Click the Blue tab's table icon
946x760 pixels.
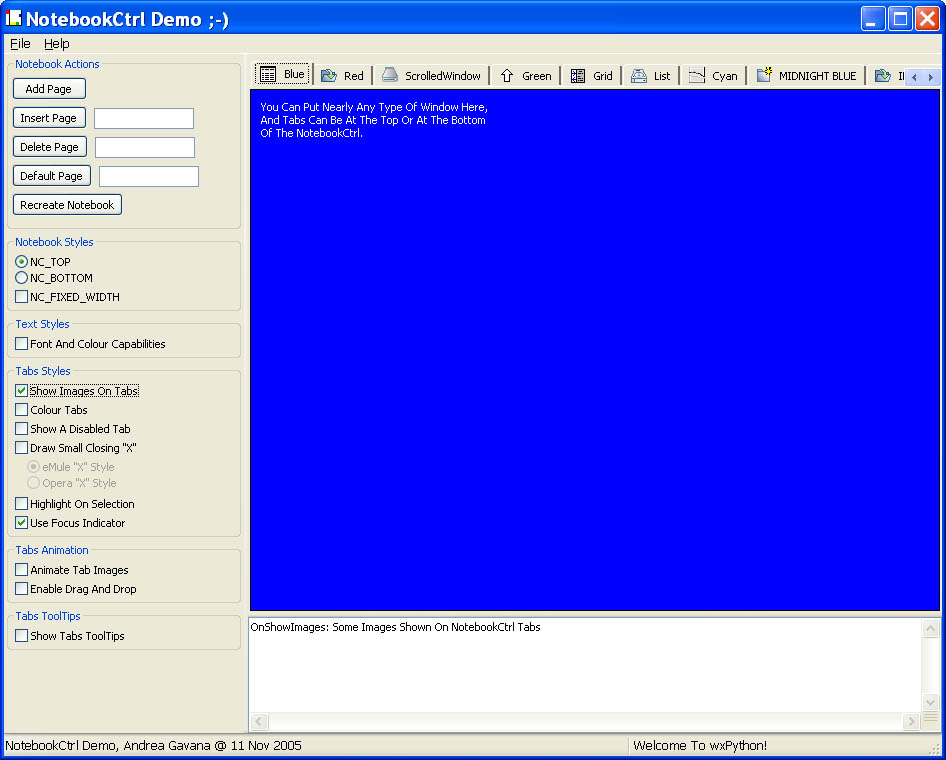tap(268, 75)
